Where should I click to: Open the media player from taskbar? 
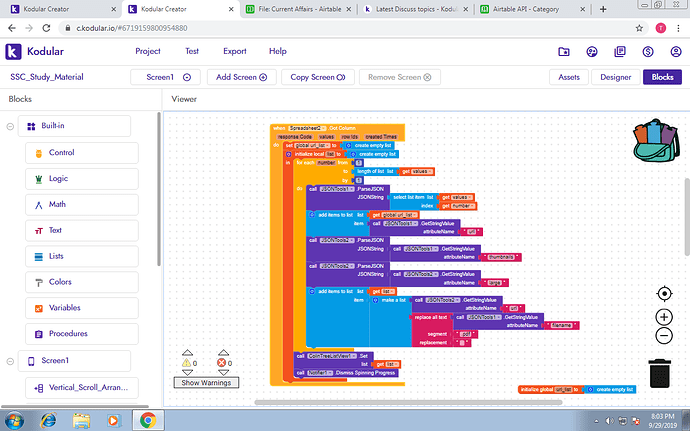coord(113,420)
